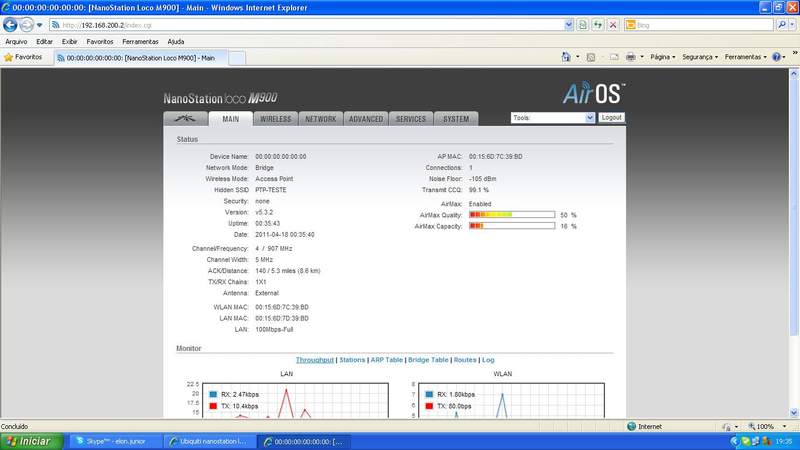Click the Print icon
Viewport: 800px width, 450px height.
tap(631, 57)
